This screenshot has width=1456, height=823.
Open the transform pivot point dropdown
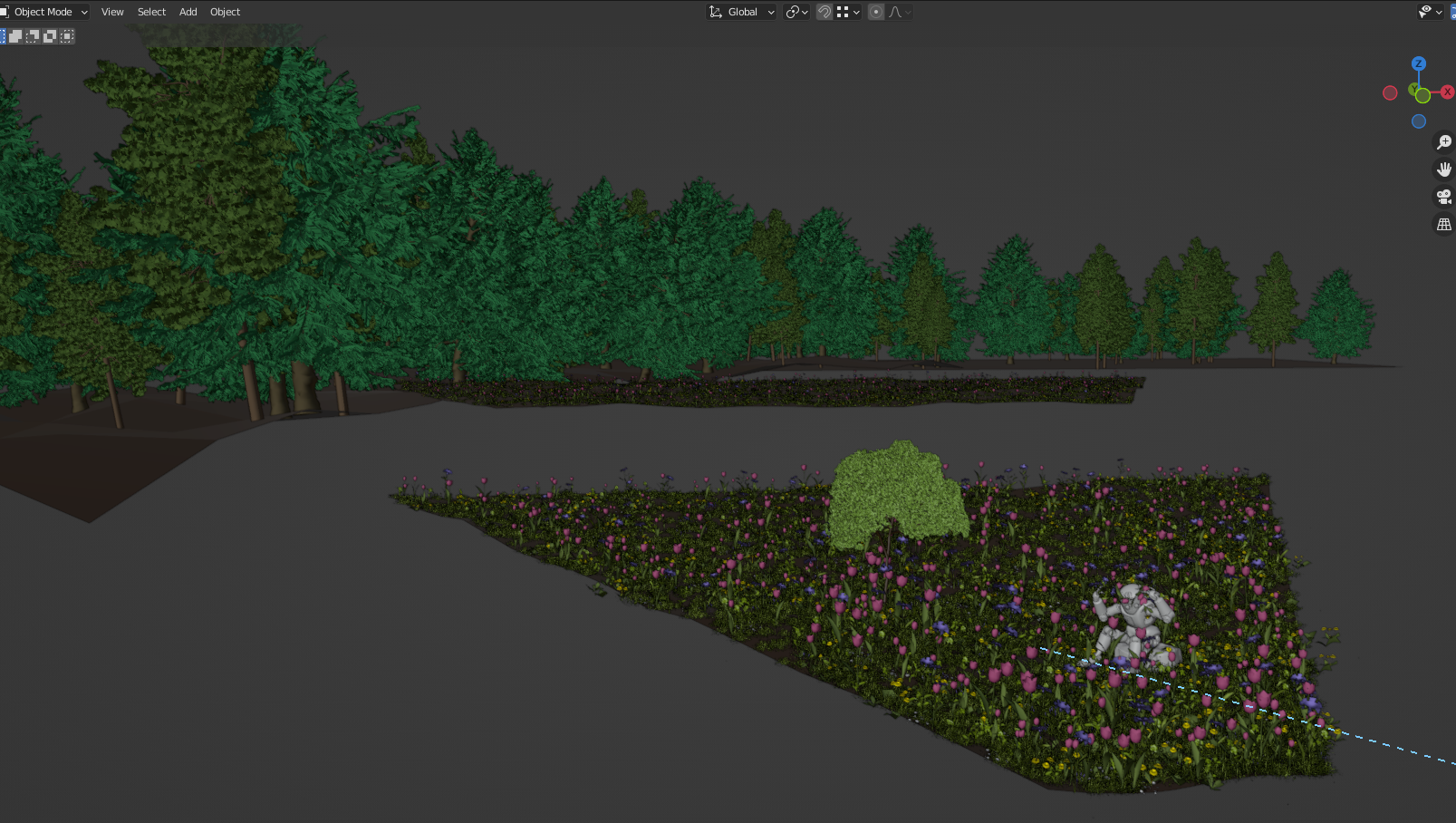tap(796, 12)
